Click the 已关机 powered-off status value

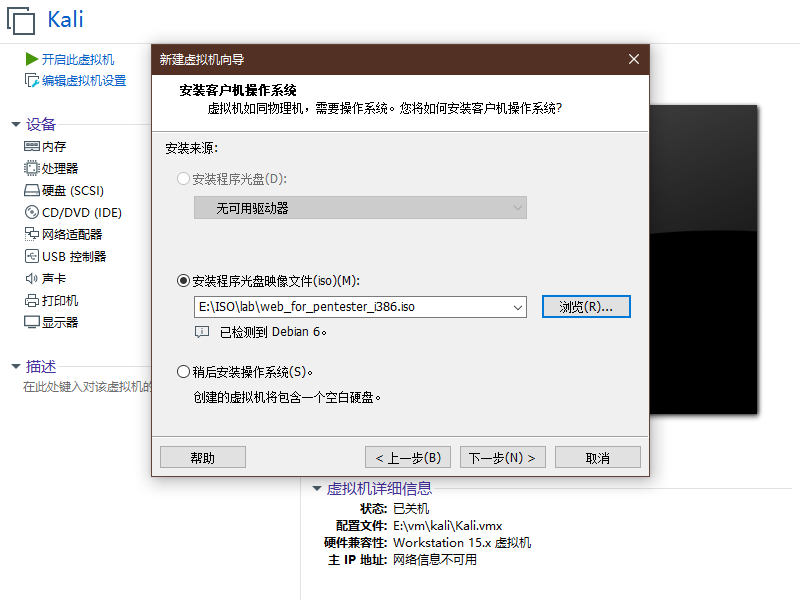point(411,509)
